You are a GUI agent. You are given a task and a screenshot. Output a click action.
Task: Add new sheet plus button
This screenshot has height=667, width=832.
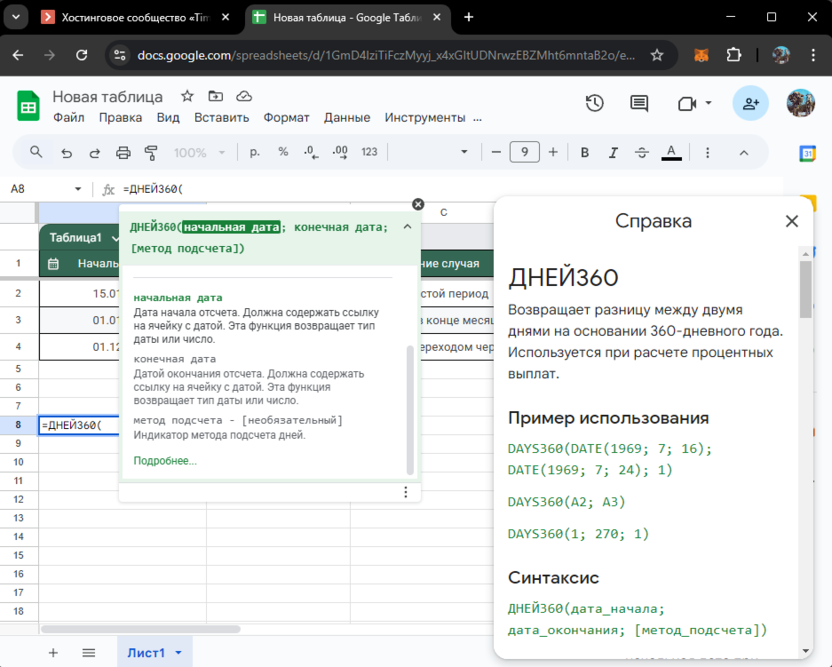pyautogui.click(x=53, y=653)
